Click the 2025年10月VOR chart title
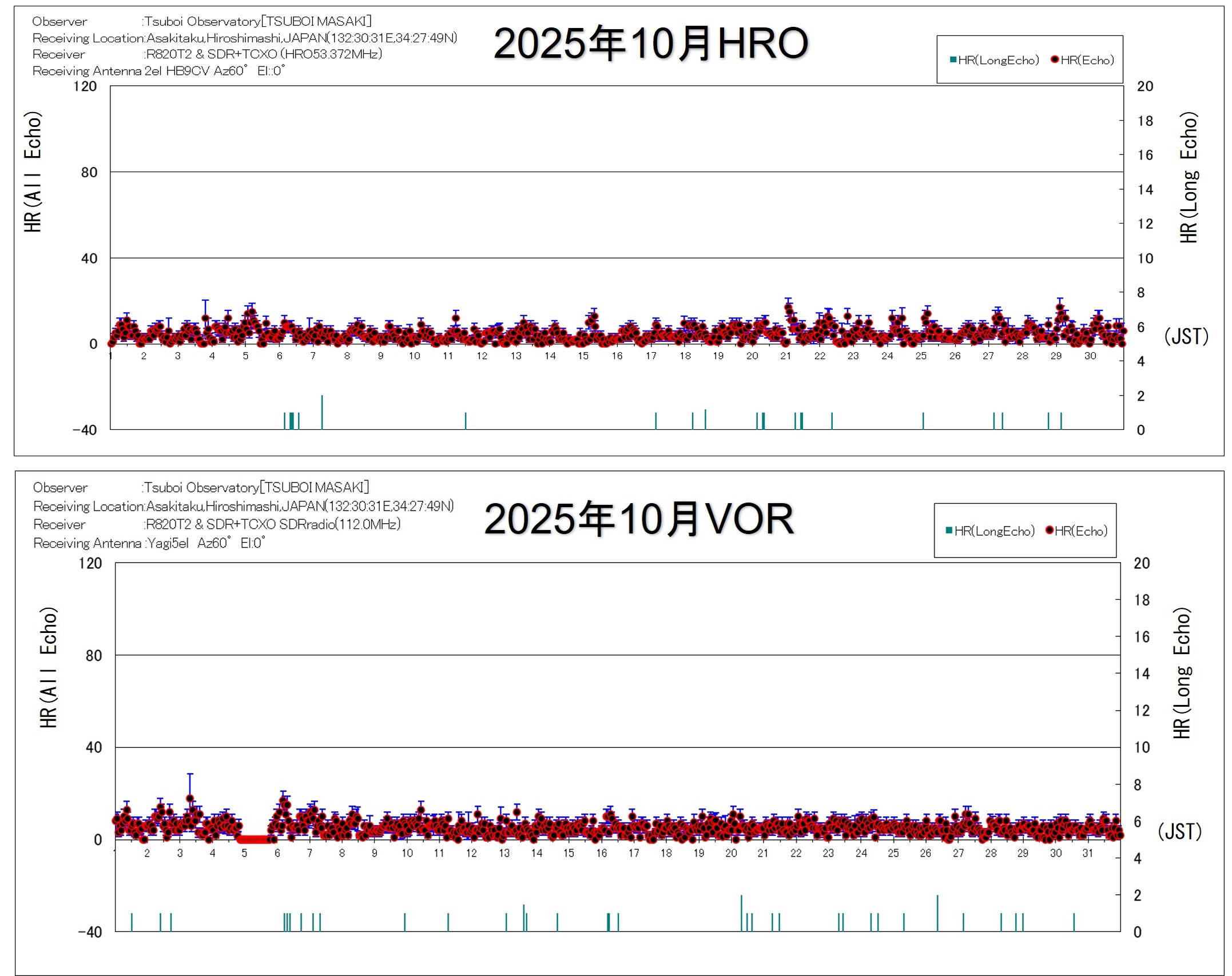Screen dimensions: 1232x976 [x=639, y=519]
